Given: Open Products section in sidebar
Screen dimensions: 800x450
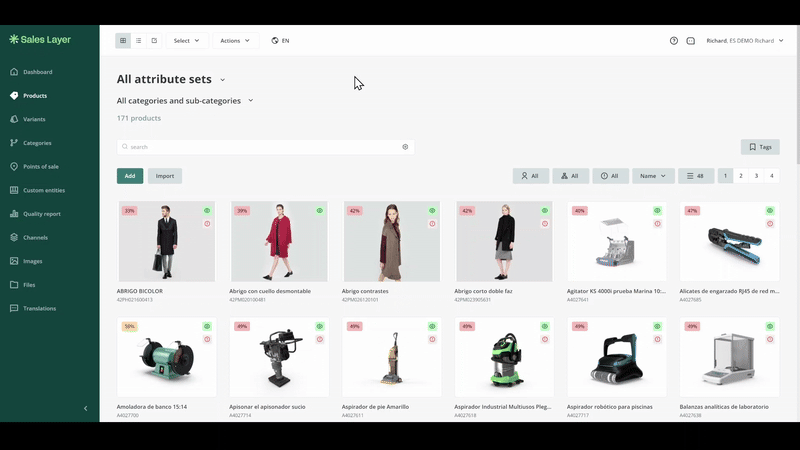Looking at the screenshot, I should coord(35,95).
